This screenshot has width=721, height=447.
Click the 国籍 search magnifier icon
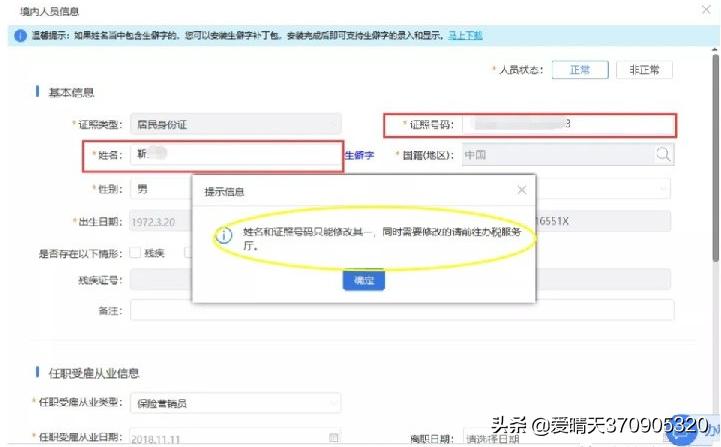[x=663, y=154]
